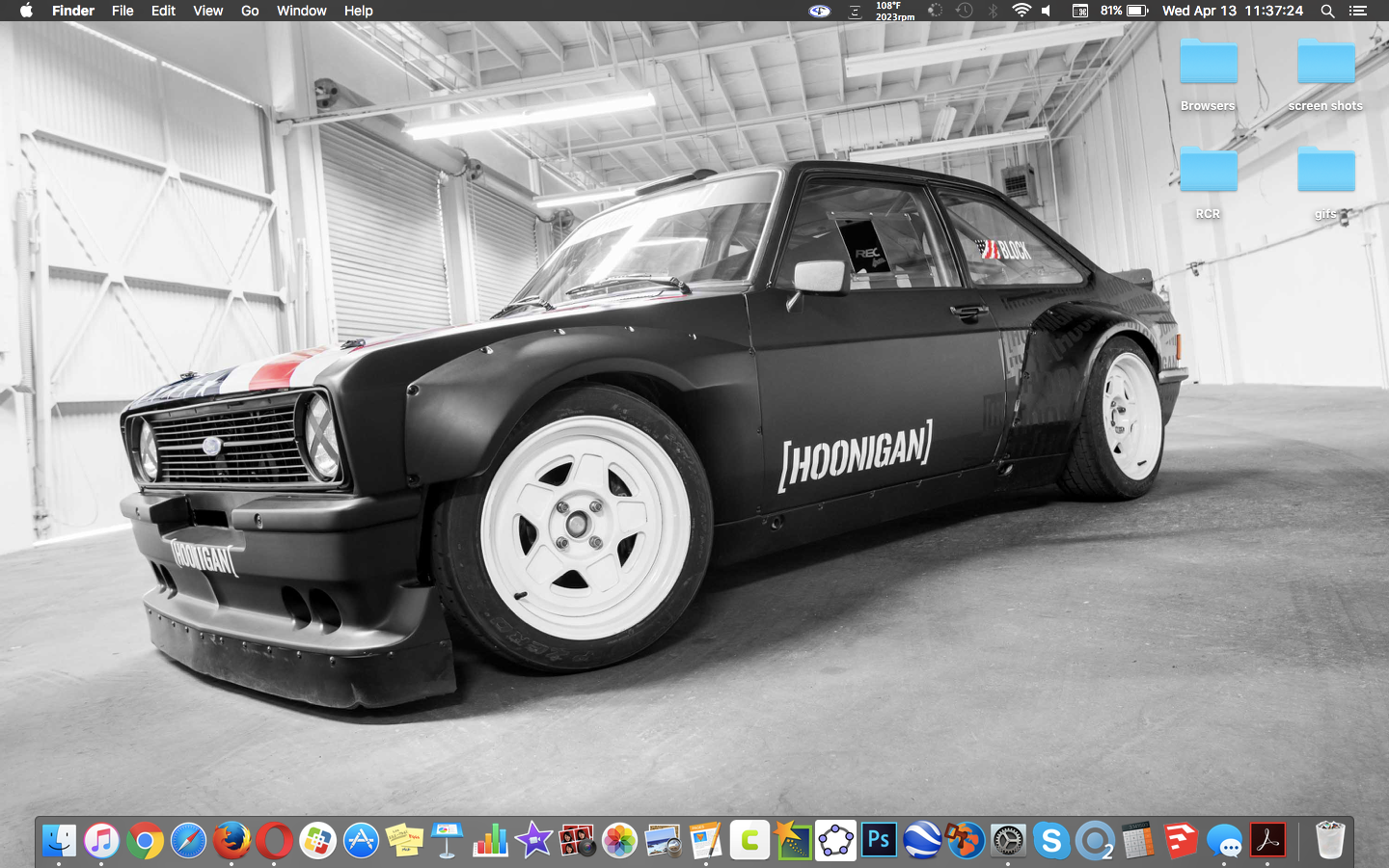
Task: Launch iMovie star icon in Dock
Action: tap(533, 840)
